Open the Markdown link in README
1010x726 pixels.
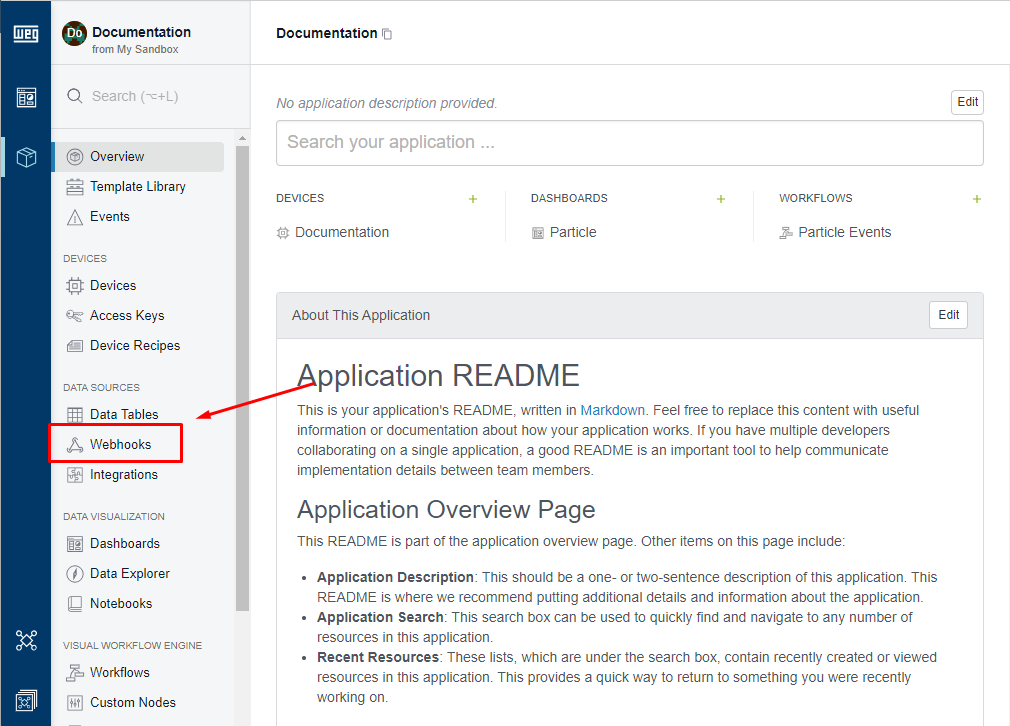pyautogui.click(x=613, y=410)
